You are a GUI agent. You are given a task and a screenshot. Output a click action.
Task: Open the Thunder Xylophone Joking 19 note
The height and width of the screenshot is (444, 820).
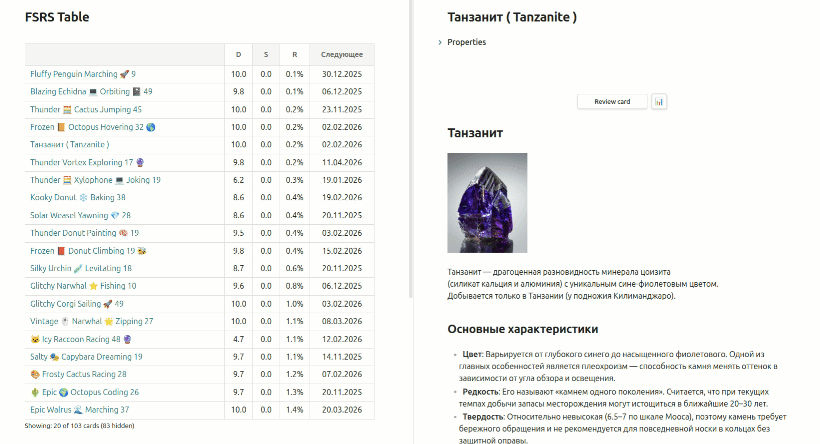[x=95, y=180]
